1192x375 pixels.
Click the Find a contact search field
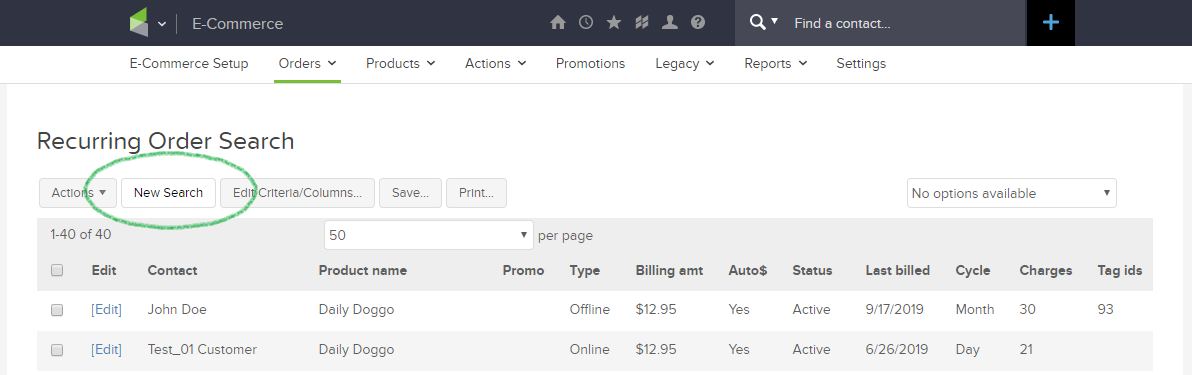point(905,23)
